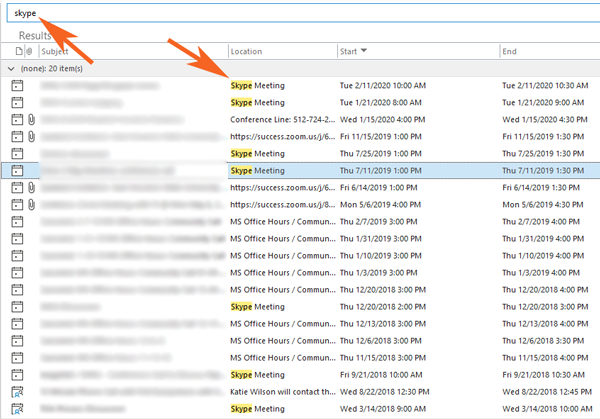Click meeting icon of the Wed 3/14/2018 row
This screenshot has width=600, height=419.
click(17, 409)
